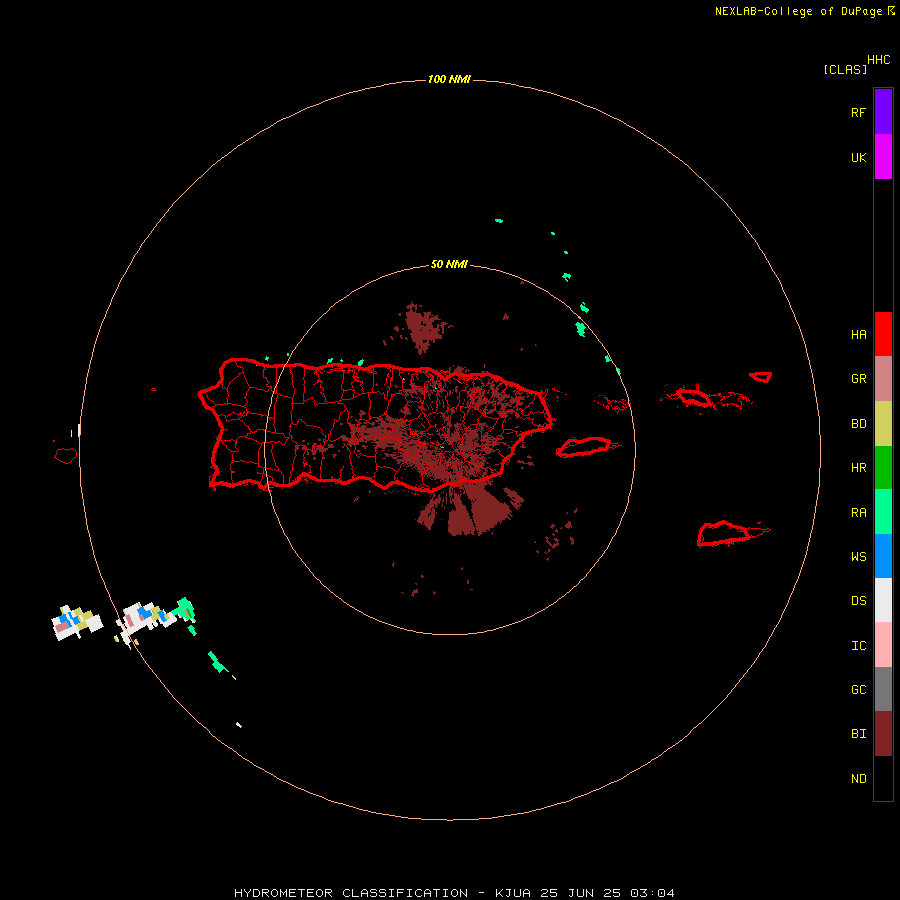Click the UK legend label
Viewport: 900px width, 900px height.
(x=858, y=158)
